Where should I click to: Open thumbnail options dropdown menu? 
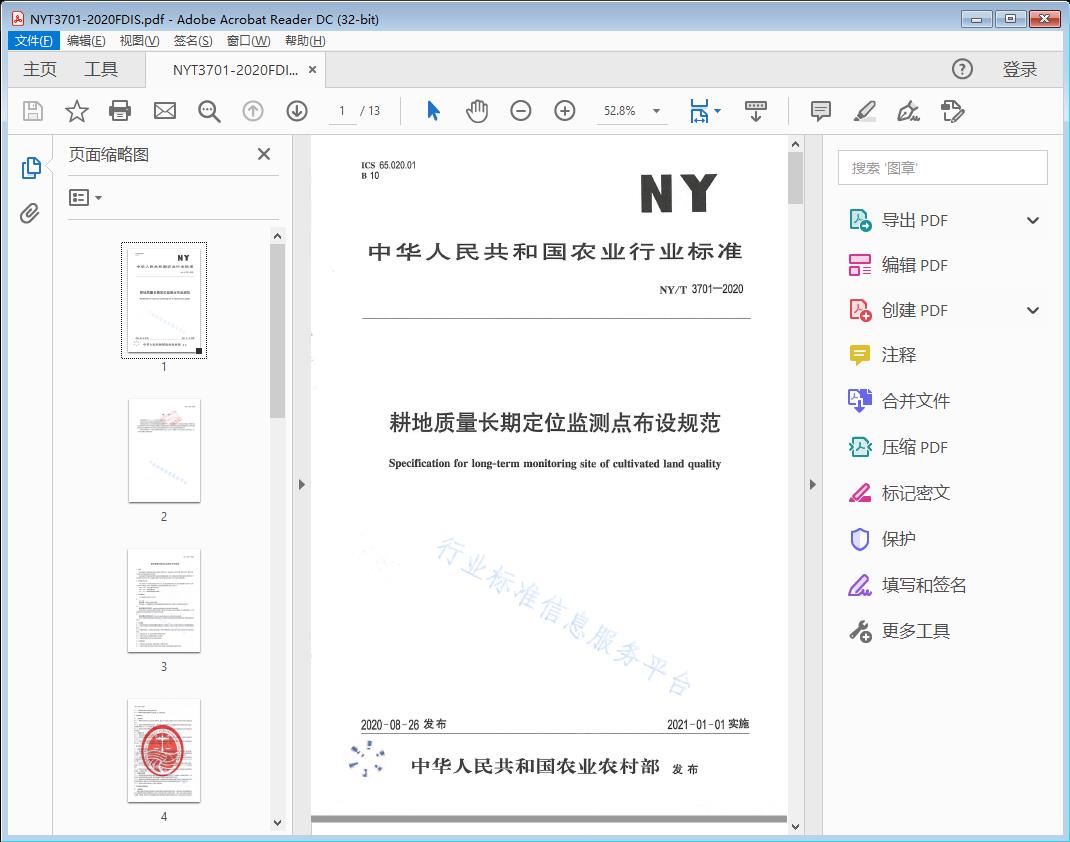tap(86, 198)
